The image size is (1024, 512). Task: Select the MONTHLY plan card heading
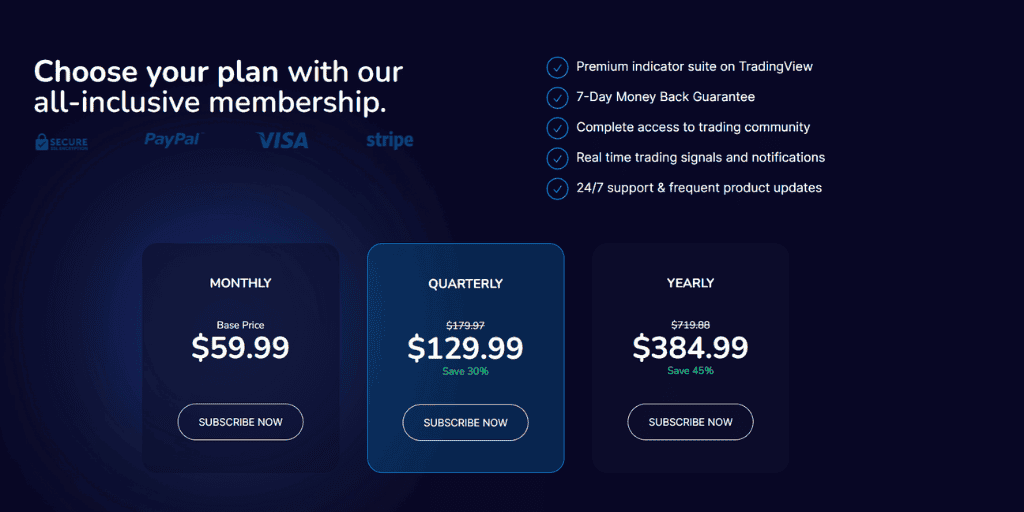(240, 283)
